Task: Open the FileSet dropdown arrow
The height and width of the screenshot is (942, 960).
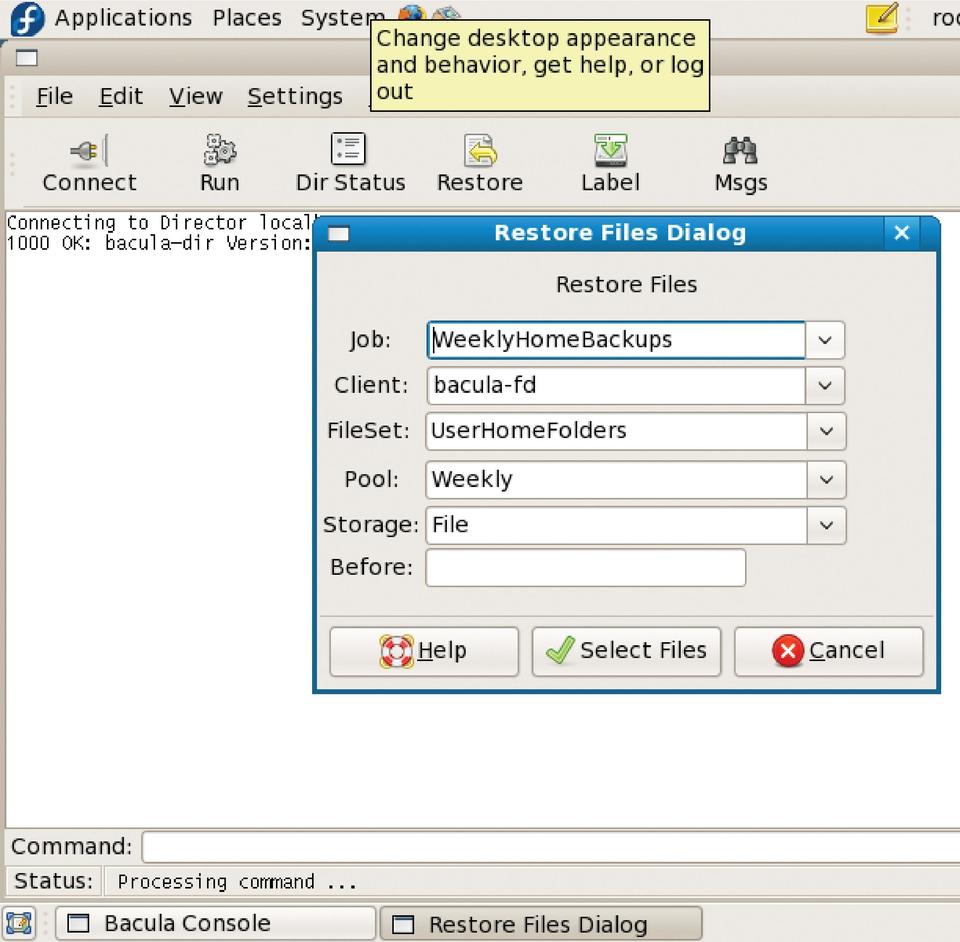Action: pyautogui.click(x=826, y=431)
